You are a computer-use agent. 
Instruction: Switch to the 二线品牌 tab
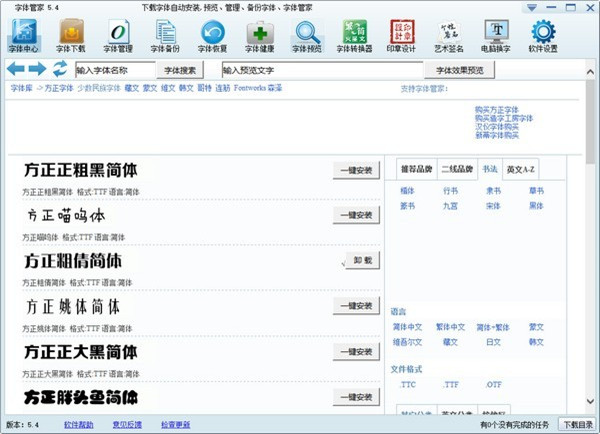pyautogui.click(x=457, y=169)
